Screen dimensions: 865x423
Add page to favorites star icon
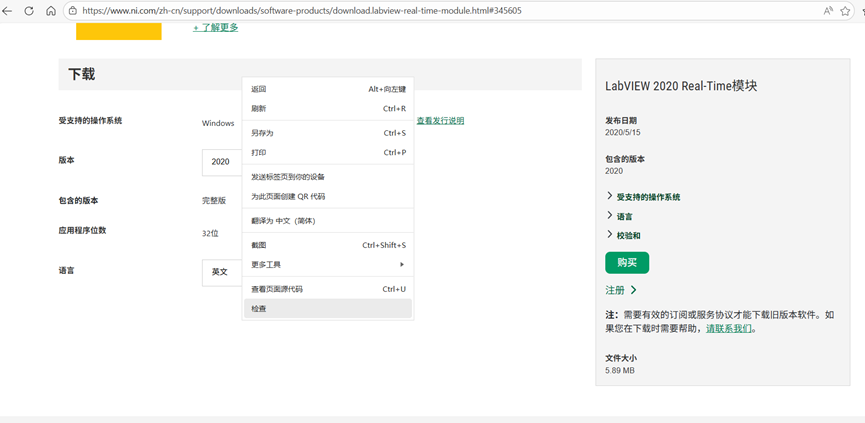tap(845, 10)
